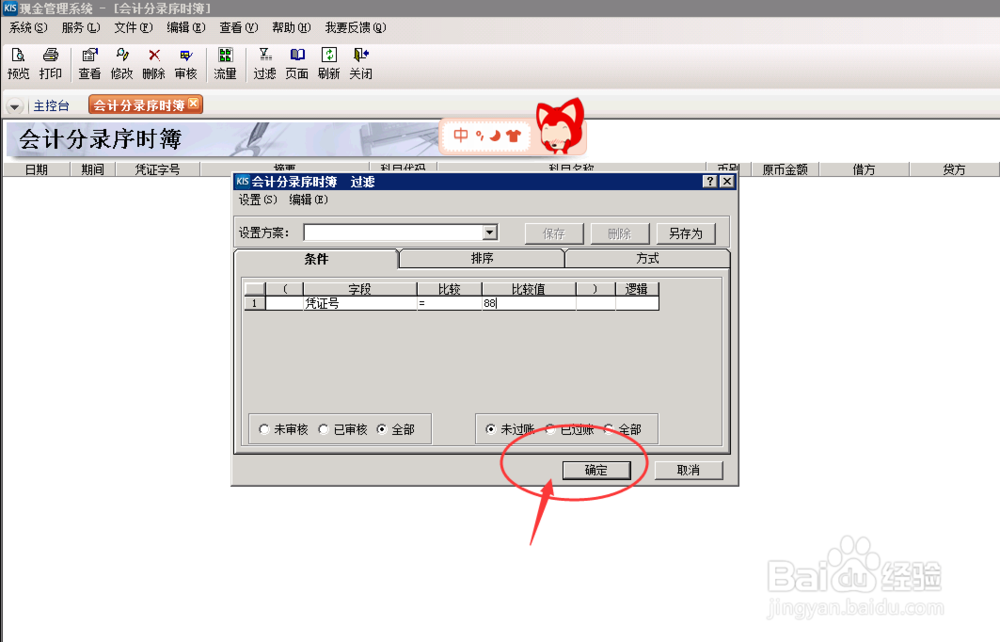
Task: Select the 修改 (modify) toolbar icon
Action: [121, 64]
